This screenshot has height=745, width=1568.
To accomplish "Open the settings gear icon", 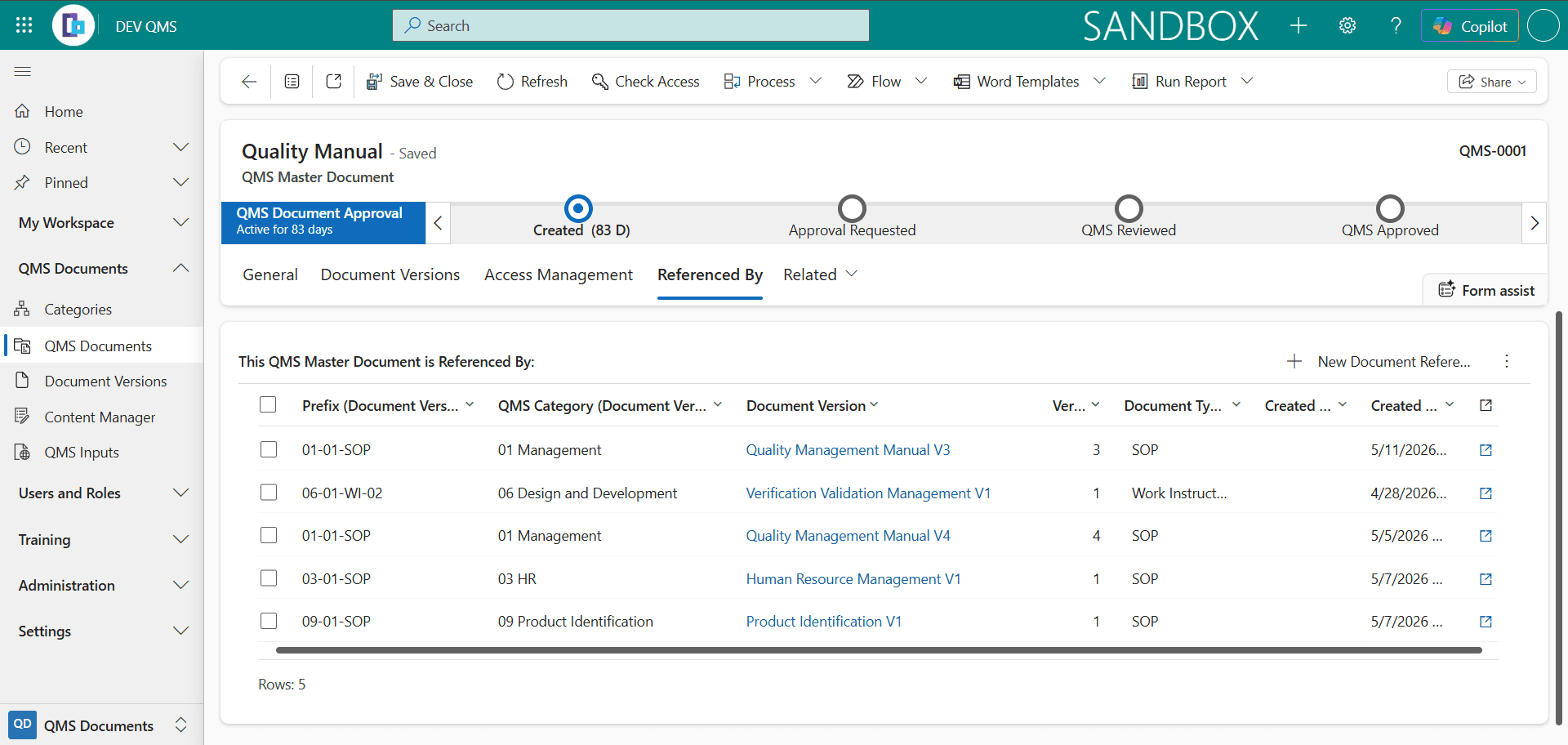I will pos(1347,25).
